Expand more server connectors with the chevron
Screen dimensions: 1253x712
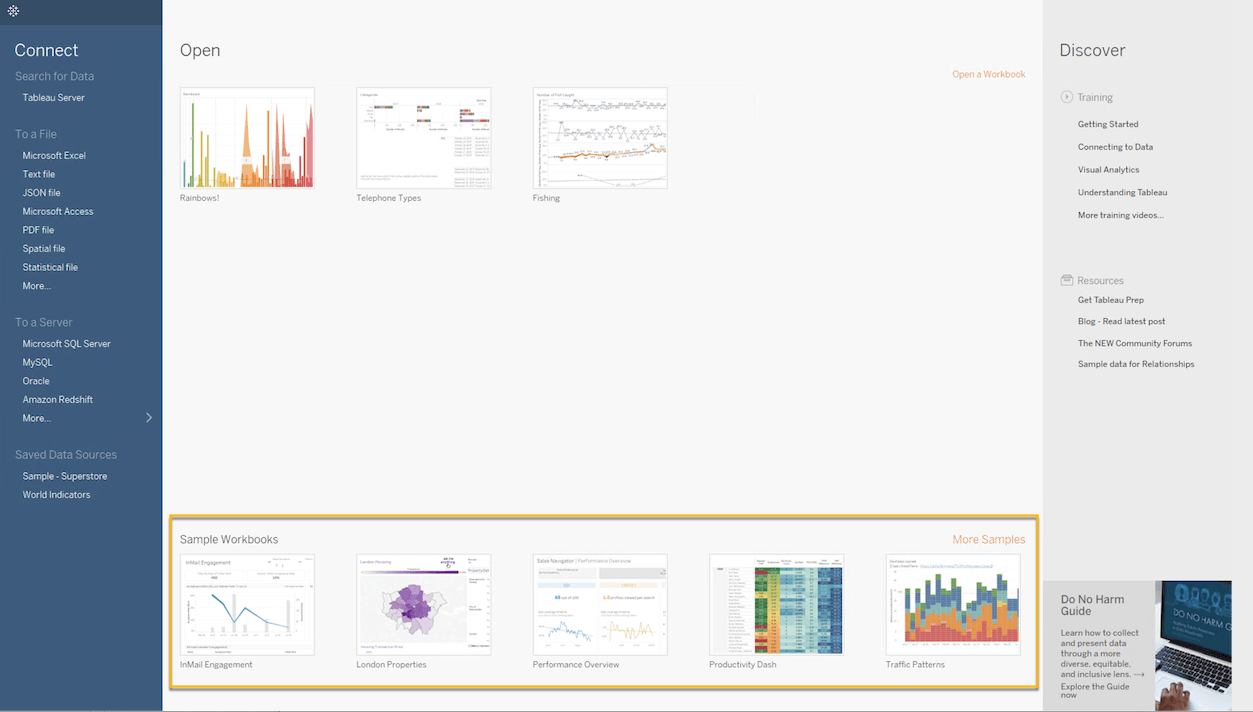[x=149, y=418]
